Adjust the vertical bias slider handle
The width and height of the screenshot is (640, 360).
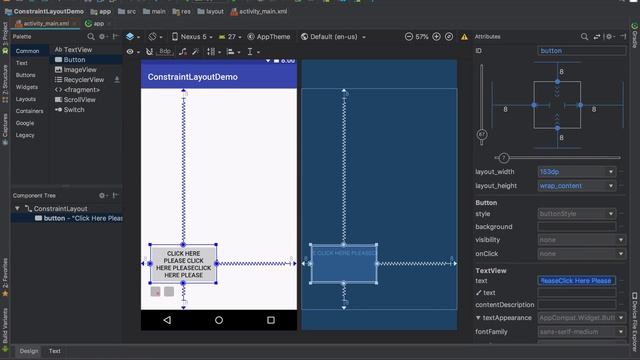(482, 135)
